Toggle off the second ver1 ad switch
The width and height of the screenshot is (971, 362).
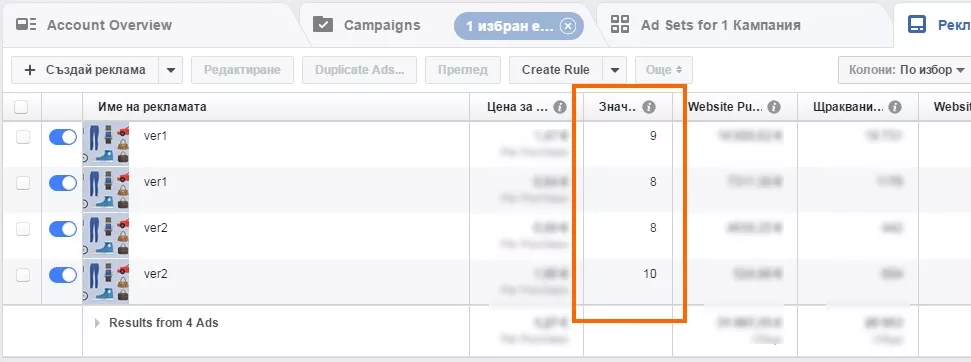click(x=63, y=183)
